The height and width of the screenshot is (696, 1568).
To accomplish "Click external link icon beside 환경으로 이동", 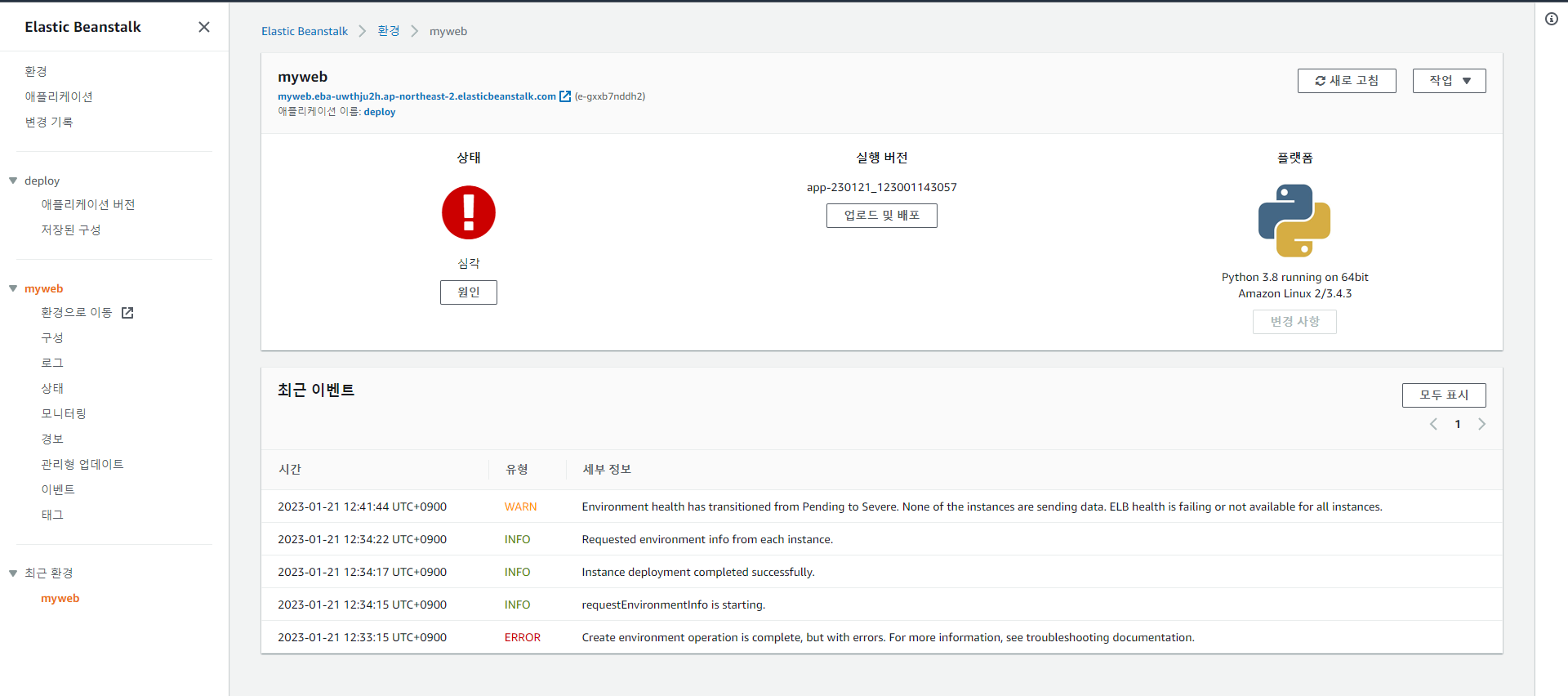I will [127, 313].
